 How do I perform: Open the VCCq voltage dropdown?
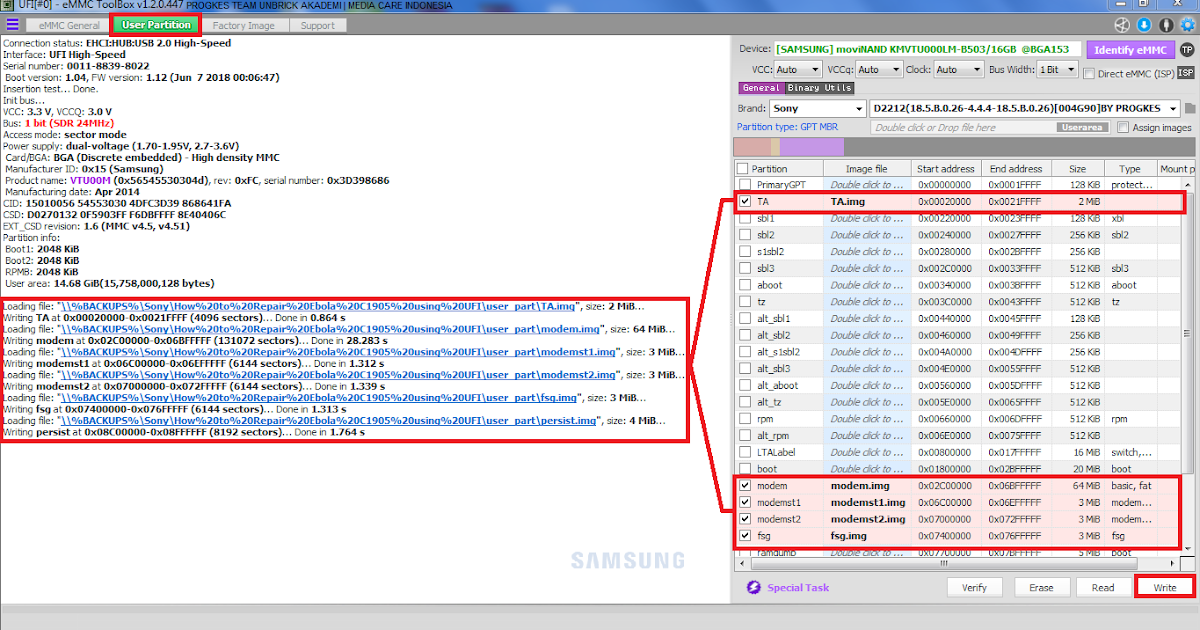[x=880, y=70]
